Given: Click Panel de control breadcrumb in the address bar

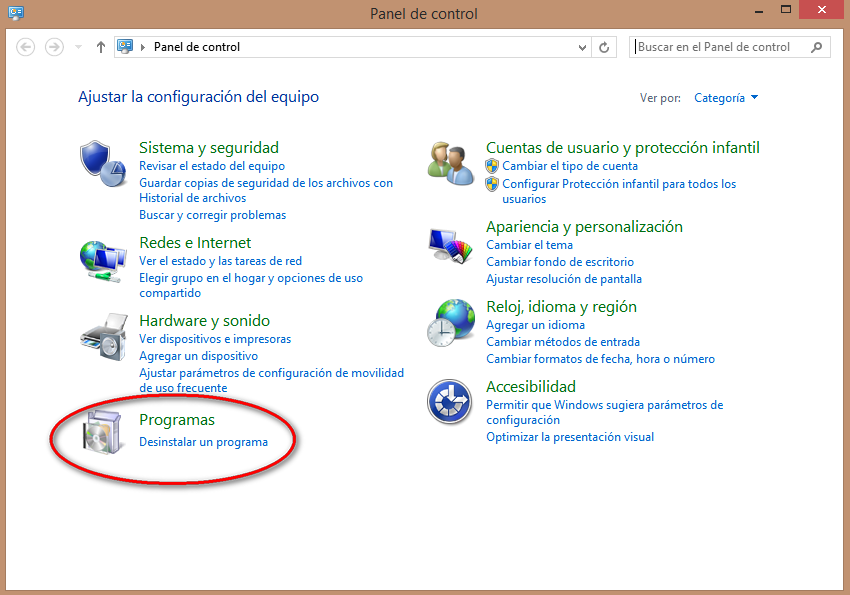Looking at the screenshot, I should pyautogui.click(x=197, y=47).
